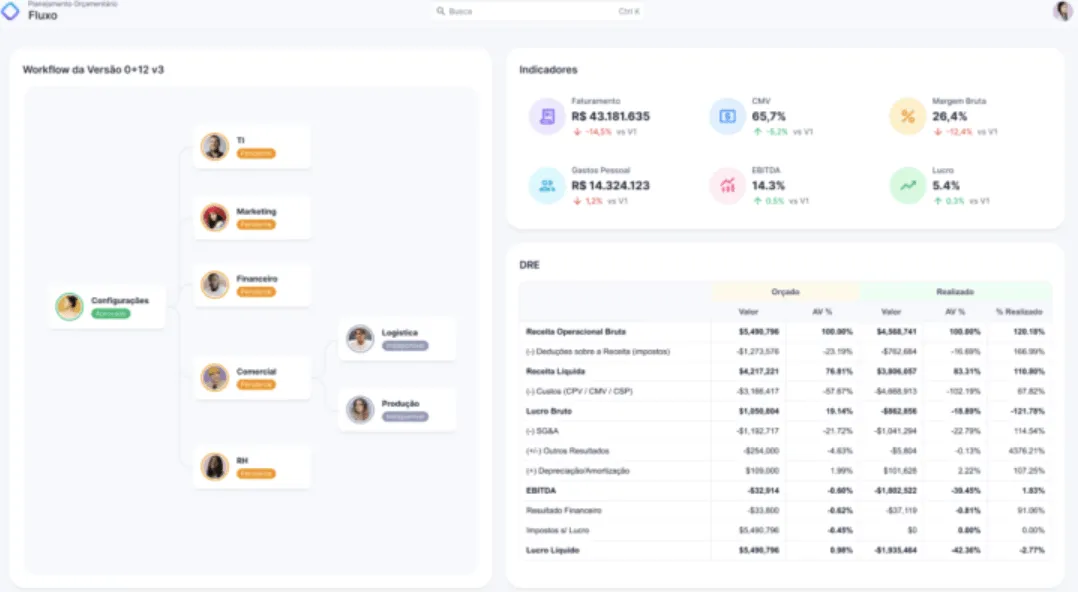1078x592 pixels.
Task: Click the Produção node avatar
Action: click(x=360, y=409)
